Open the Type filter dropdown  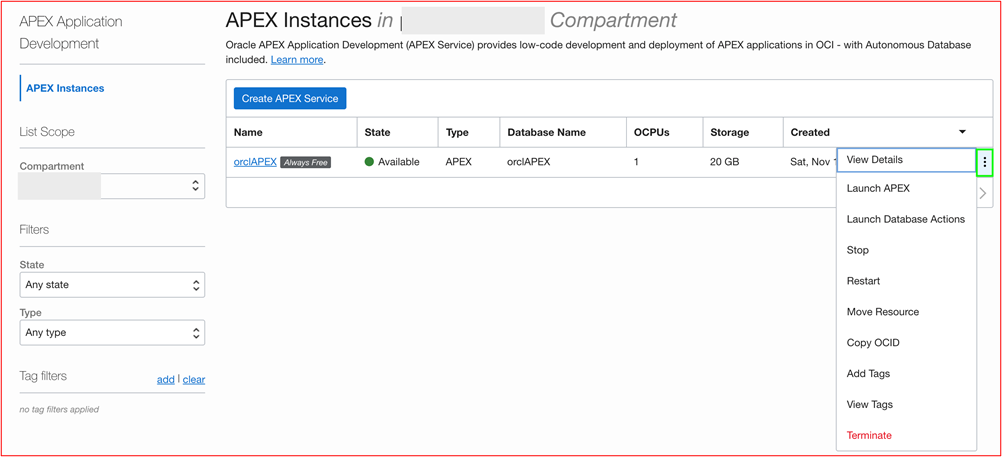(112, 333)
